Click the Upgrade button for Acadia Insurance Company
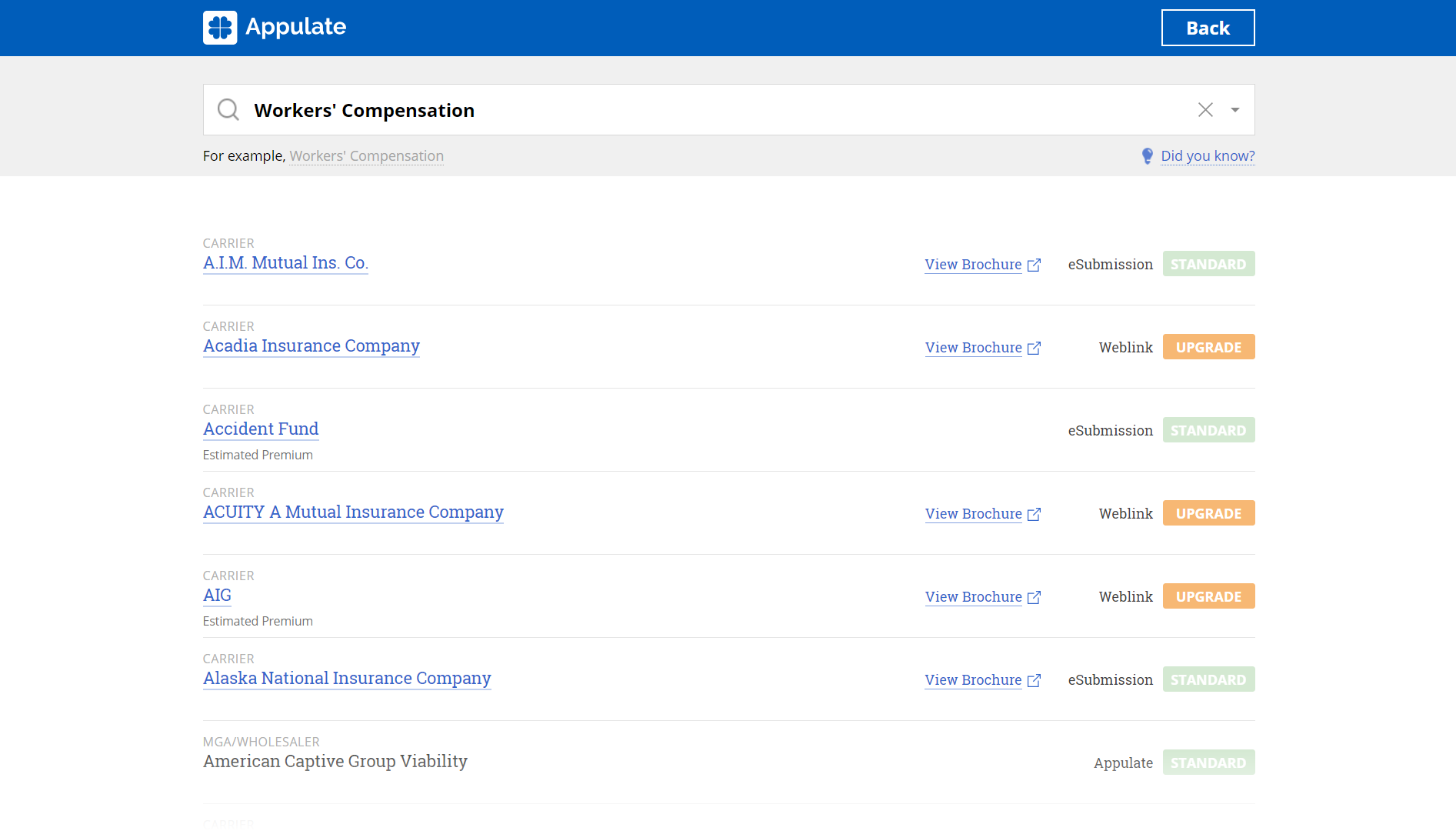This screenshot has height=831, width=1456. coord(1208,347)
